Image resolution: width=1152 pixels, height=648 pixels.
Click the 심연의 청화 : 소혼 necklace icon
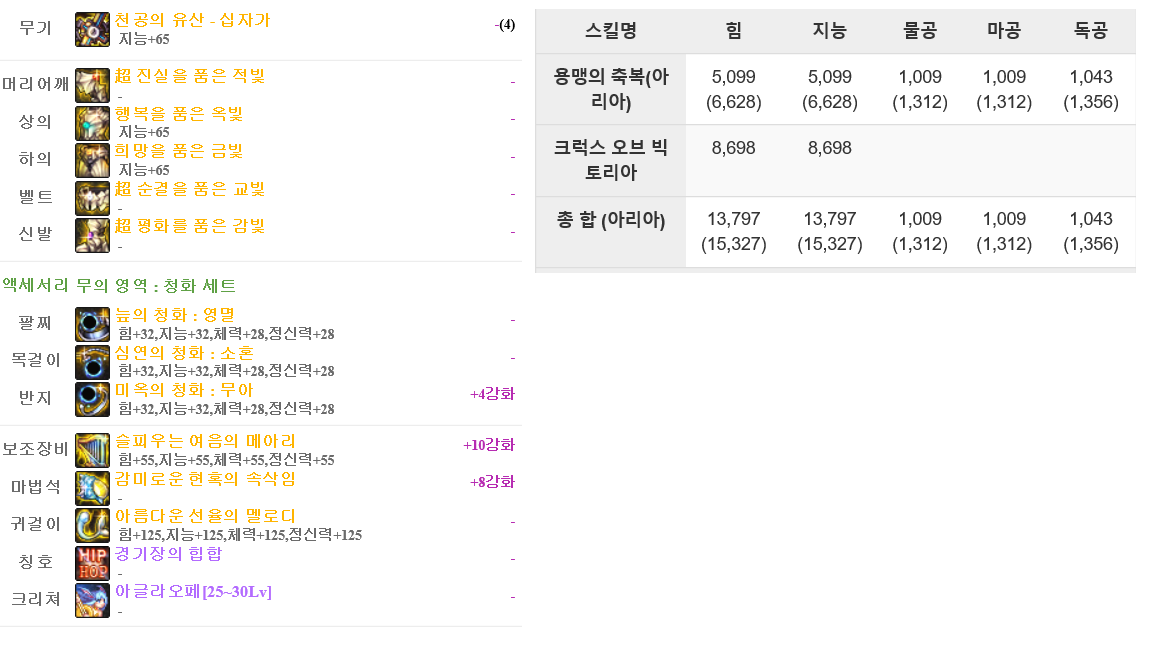click(93, 361)
